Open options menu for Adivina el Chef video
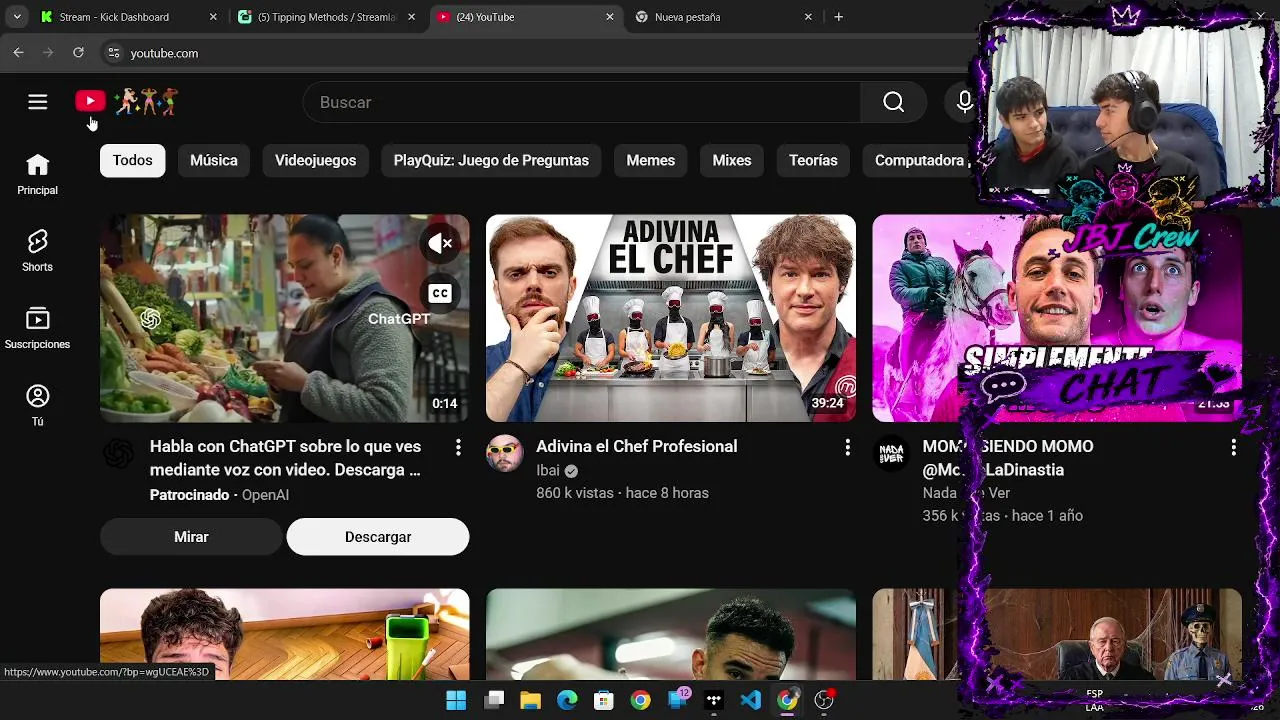 847,447
